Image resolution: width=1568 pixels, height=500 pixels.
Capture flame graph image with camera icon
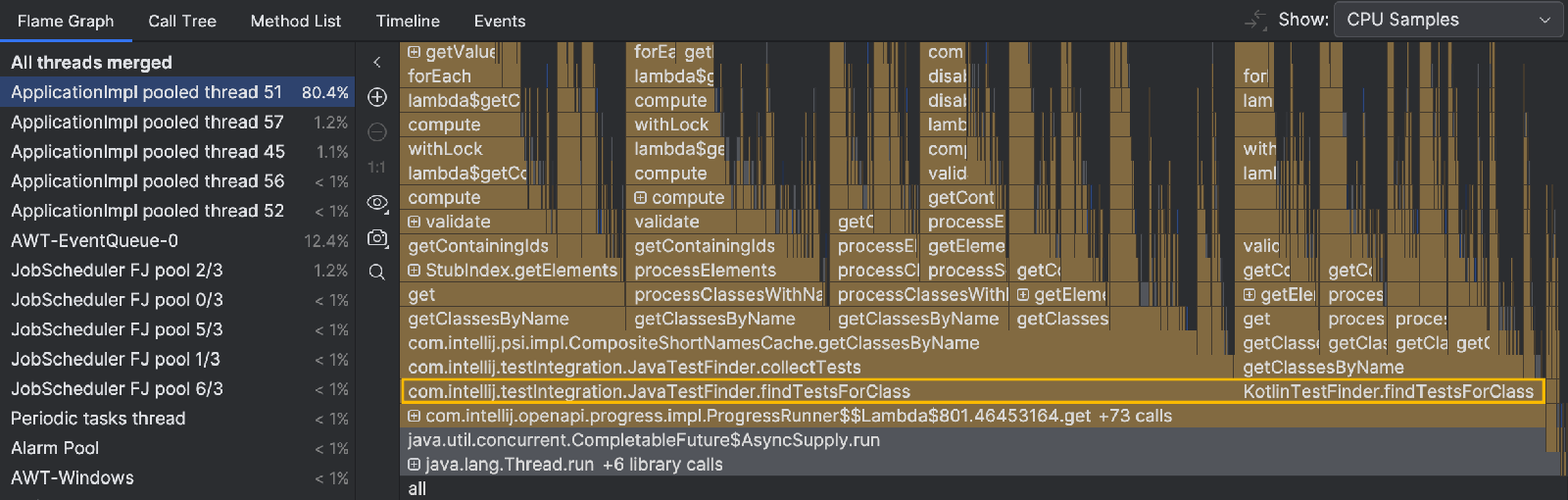click(377, 238)
